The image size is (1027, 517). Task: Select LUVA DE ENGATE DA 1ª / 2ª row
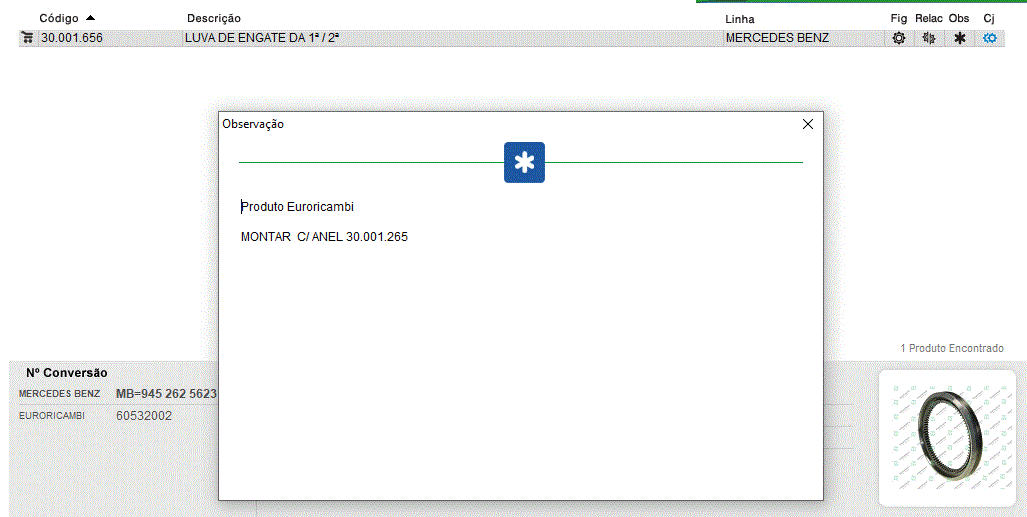(x=264, y=38)
